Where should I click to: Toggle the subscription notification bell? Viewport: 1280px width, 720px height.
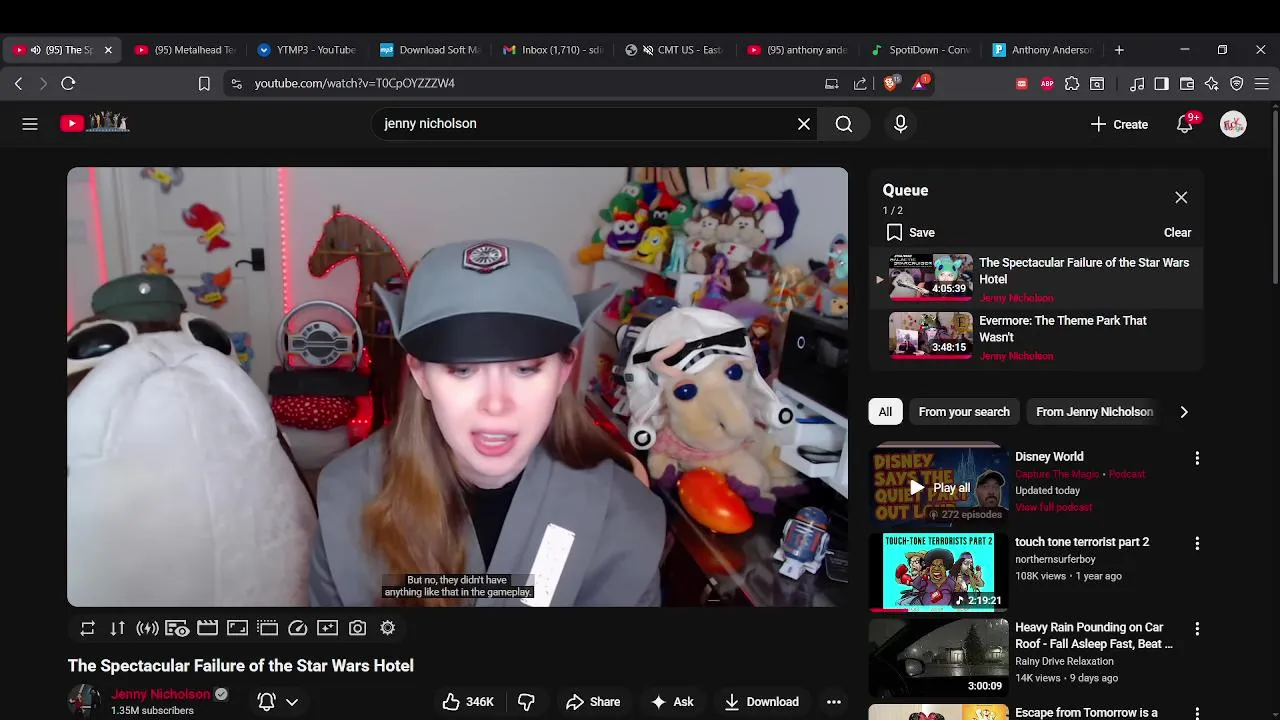point(267,702)
